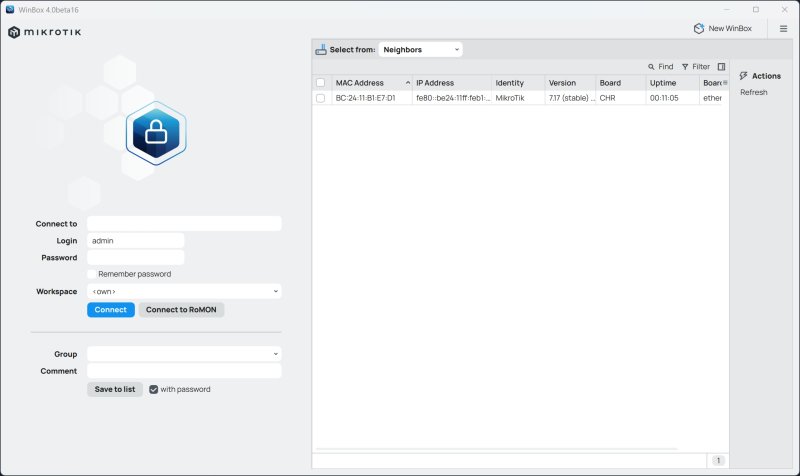Click the Filter text label
This screenshot has width=800, height=476.
click(x=701, y=67)
